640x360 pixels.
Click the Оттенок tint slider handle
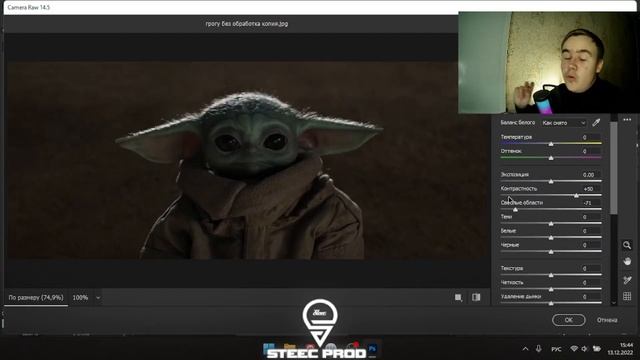click(551, 158)
